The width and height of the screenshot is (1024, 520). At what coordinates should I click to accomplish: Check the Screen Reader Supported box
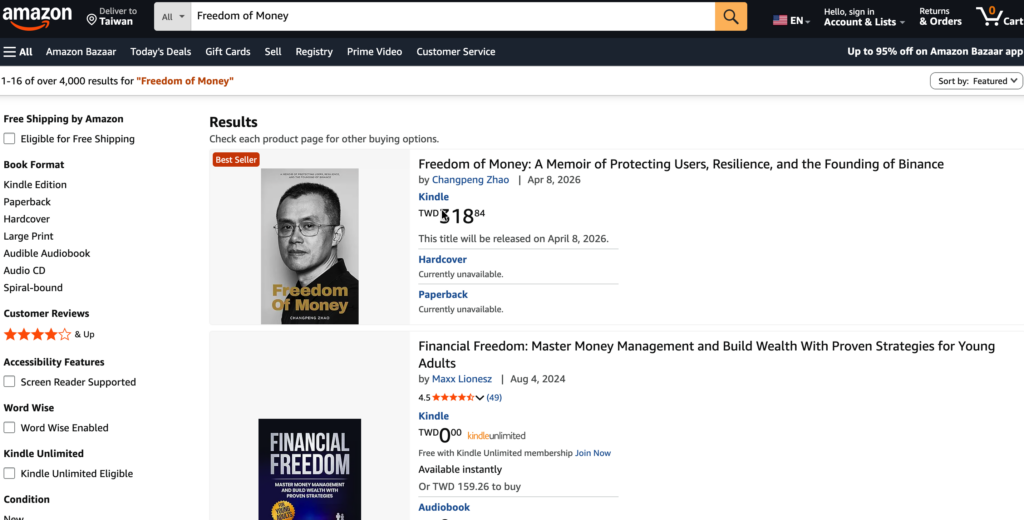point(10,382)
